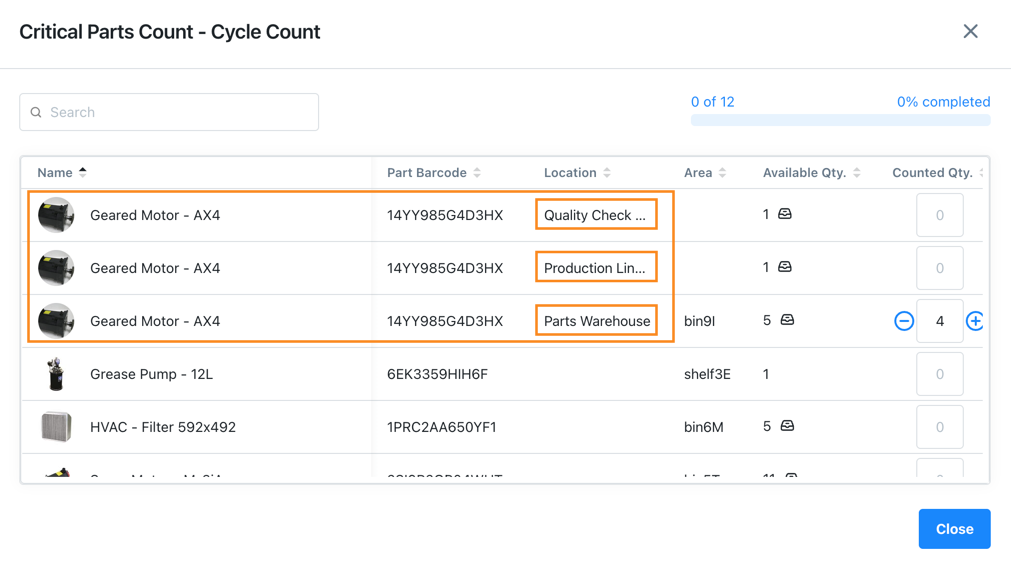Open Geared Motor thumbnail in Parts Warehouse row
Image resolution: width=1011 pixels, height=576 pixels.
pyautogui.click(x=56, y=321)
